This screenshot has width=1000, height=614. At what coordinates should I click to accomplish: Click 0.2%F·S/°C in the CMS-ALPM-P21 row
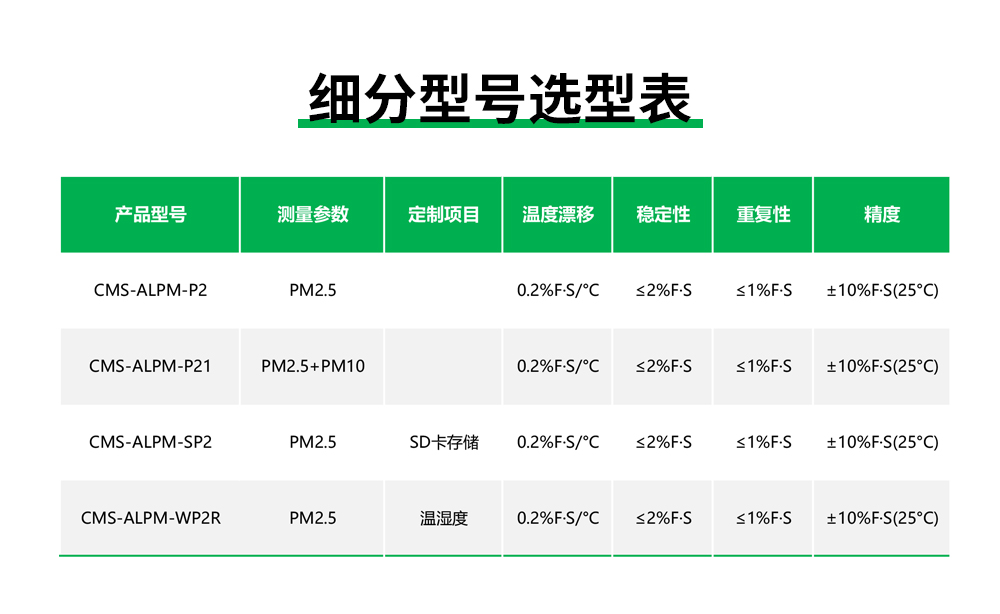[557, 366]
